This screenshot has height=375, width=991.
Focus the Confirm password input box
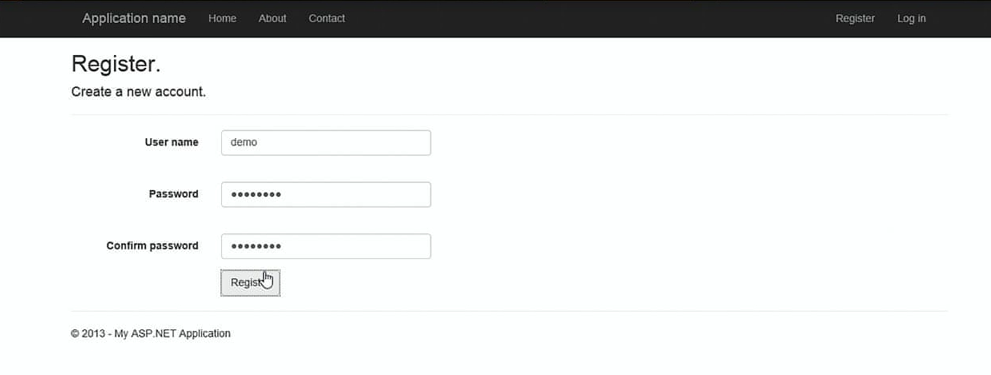tap(326, 246)
